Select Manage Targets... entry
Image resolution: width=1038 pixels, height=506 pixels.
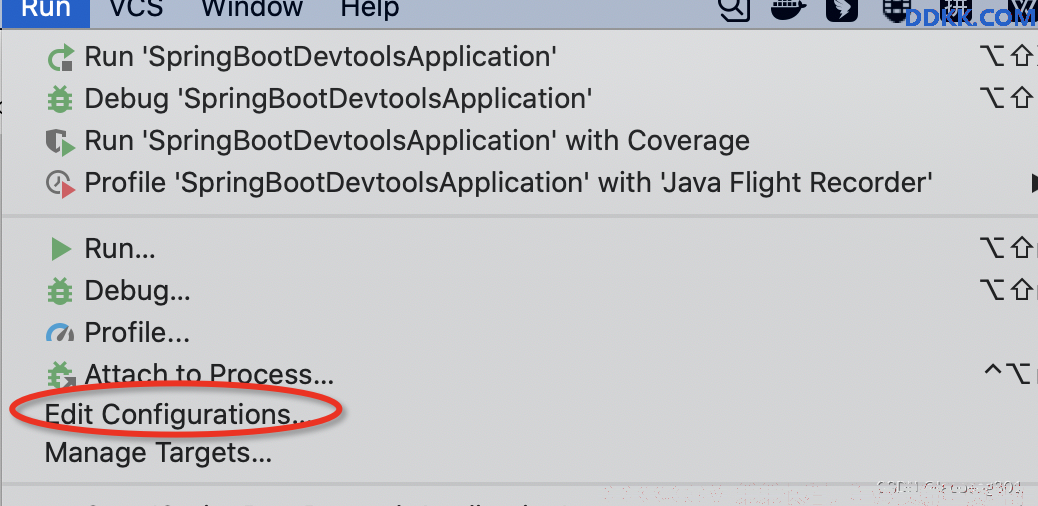[x=158, y=454]
